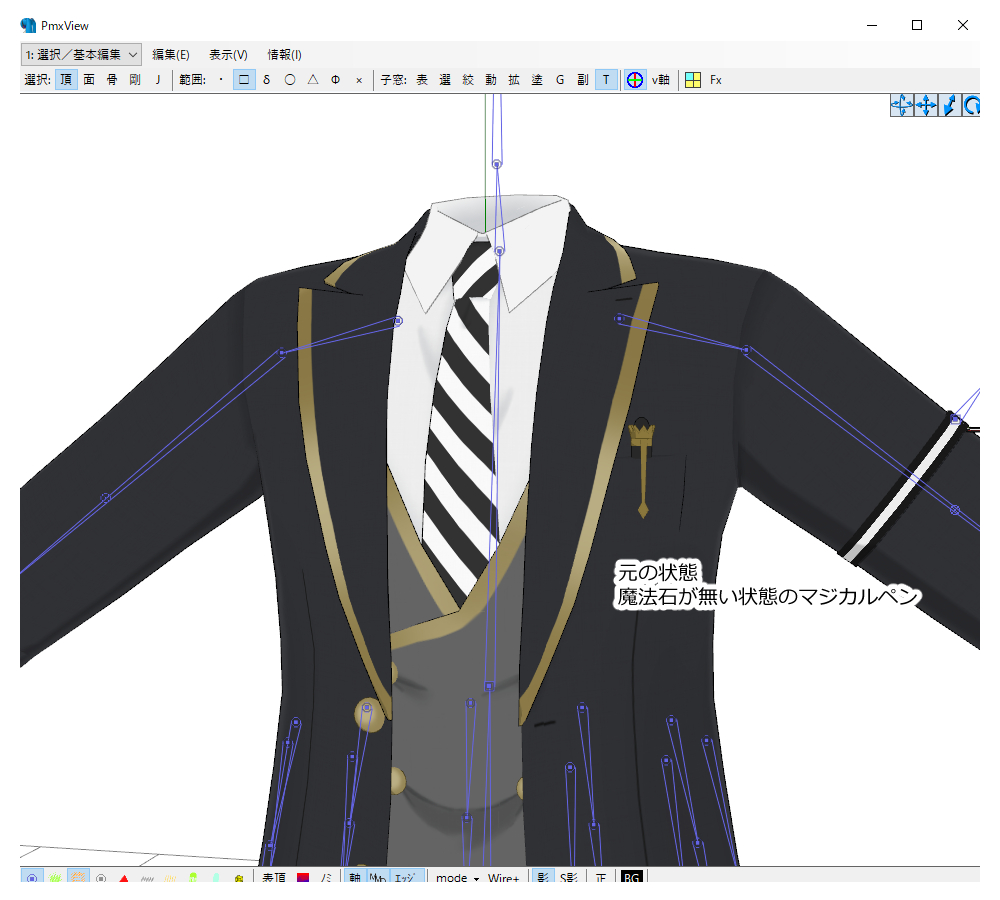The height and width of the screenshot is (900, 1000).
Task: Toggle the orange hatch display icon
Action: coord(78,877)
